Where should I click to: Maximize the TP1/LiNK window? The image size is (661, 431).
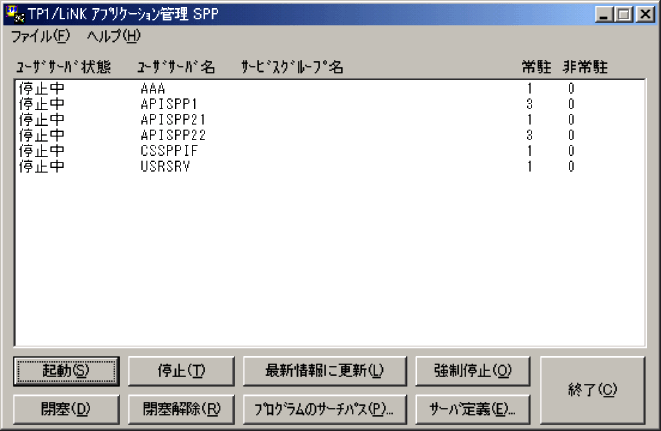tap(623, 15)
